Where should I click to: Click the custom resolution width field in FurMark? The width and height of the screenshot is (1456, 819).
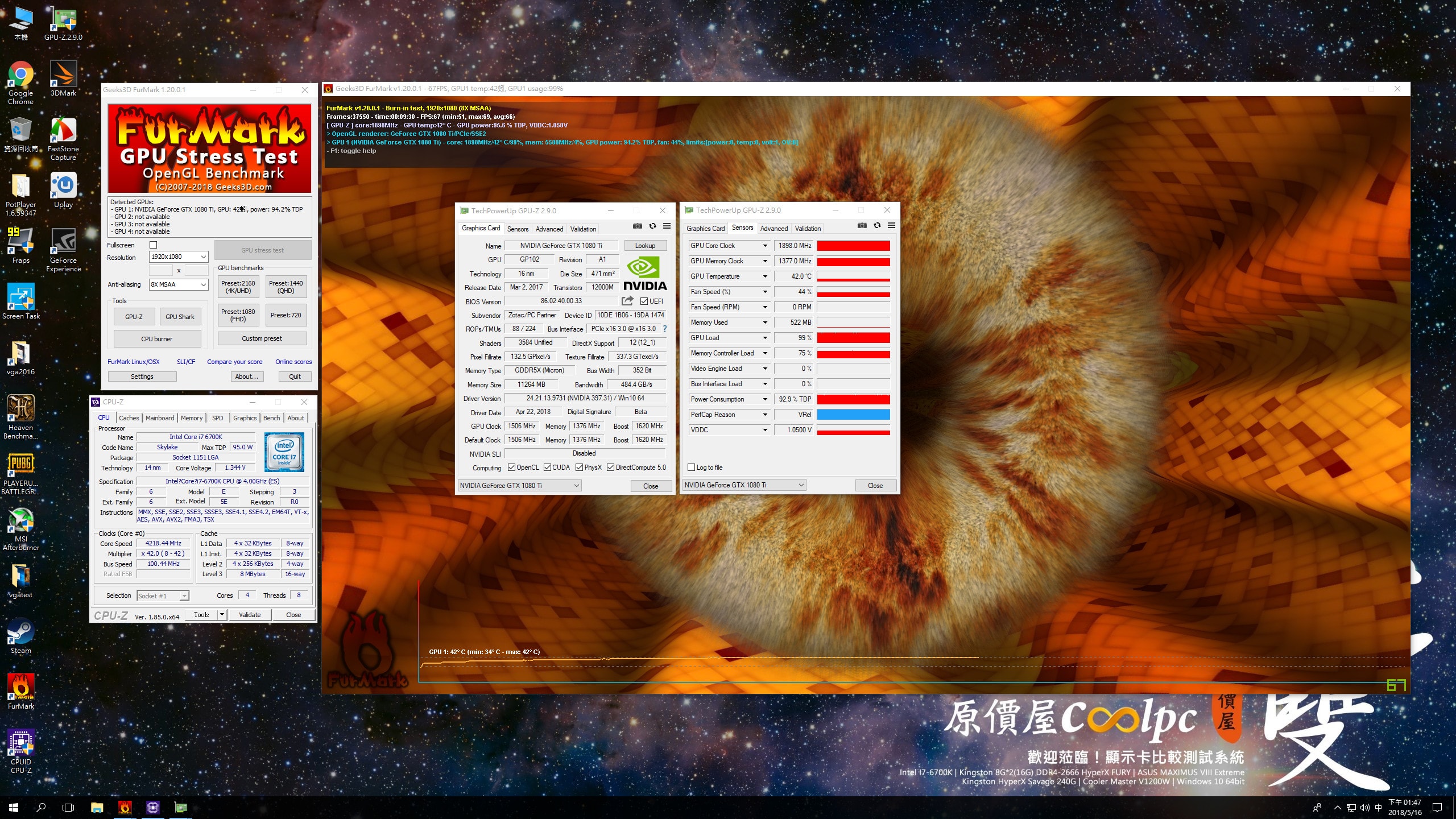pos(162,270)
